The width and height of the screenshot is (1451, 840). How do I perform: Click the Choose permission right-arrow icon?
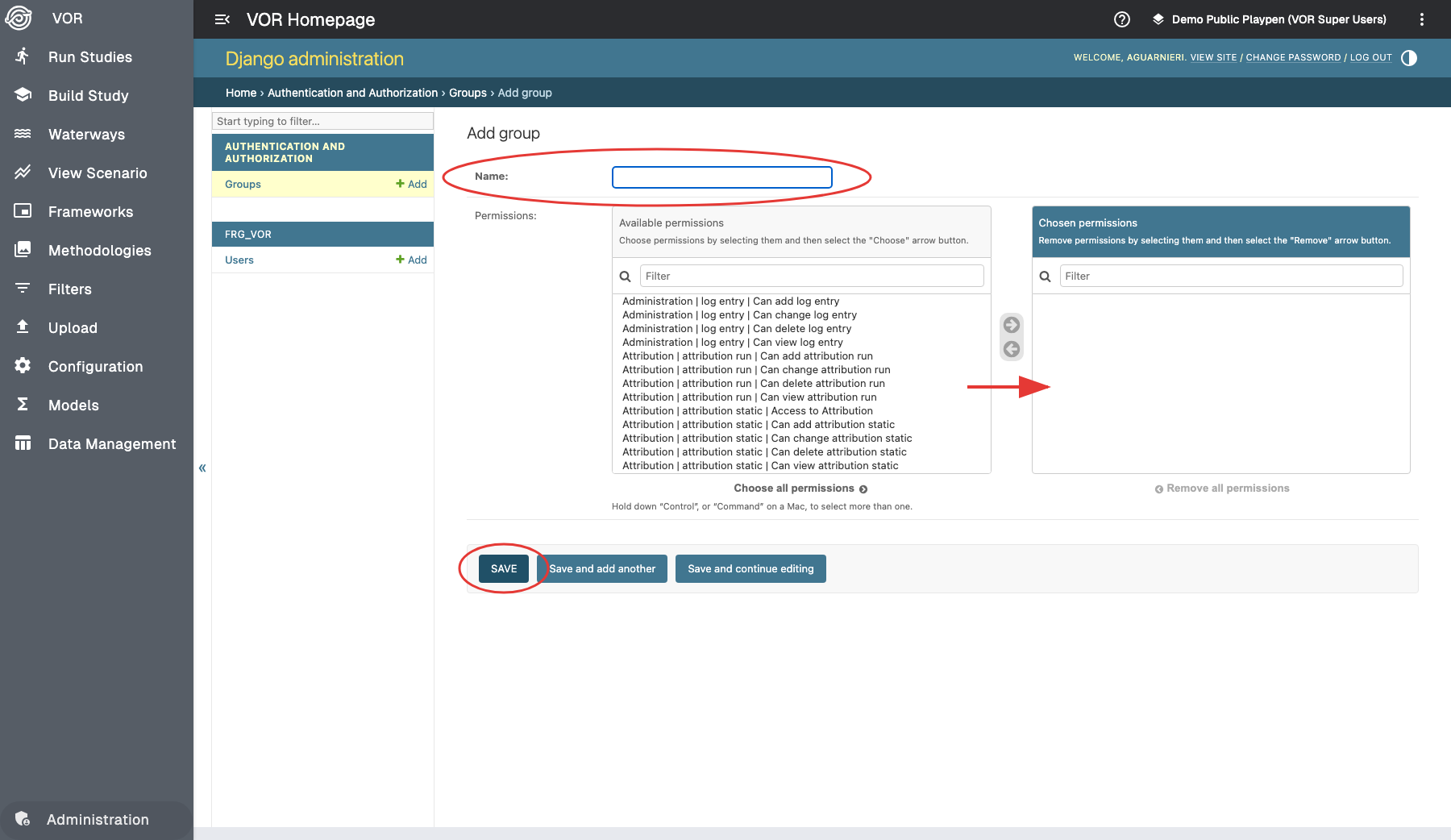[1011, 325]
